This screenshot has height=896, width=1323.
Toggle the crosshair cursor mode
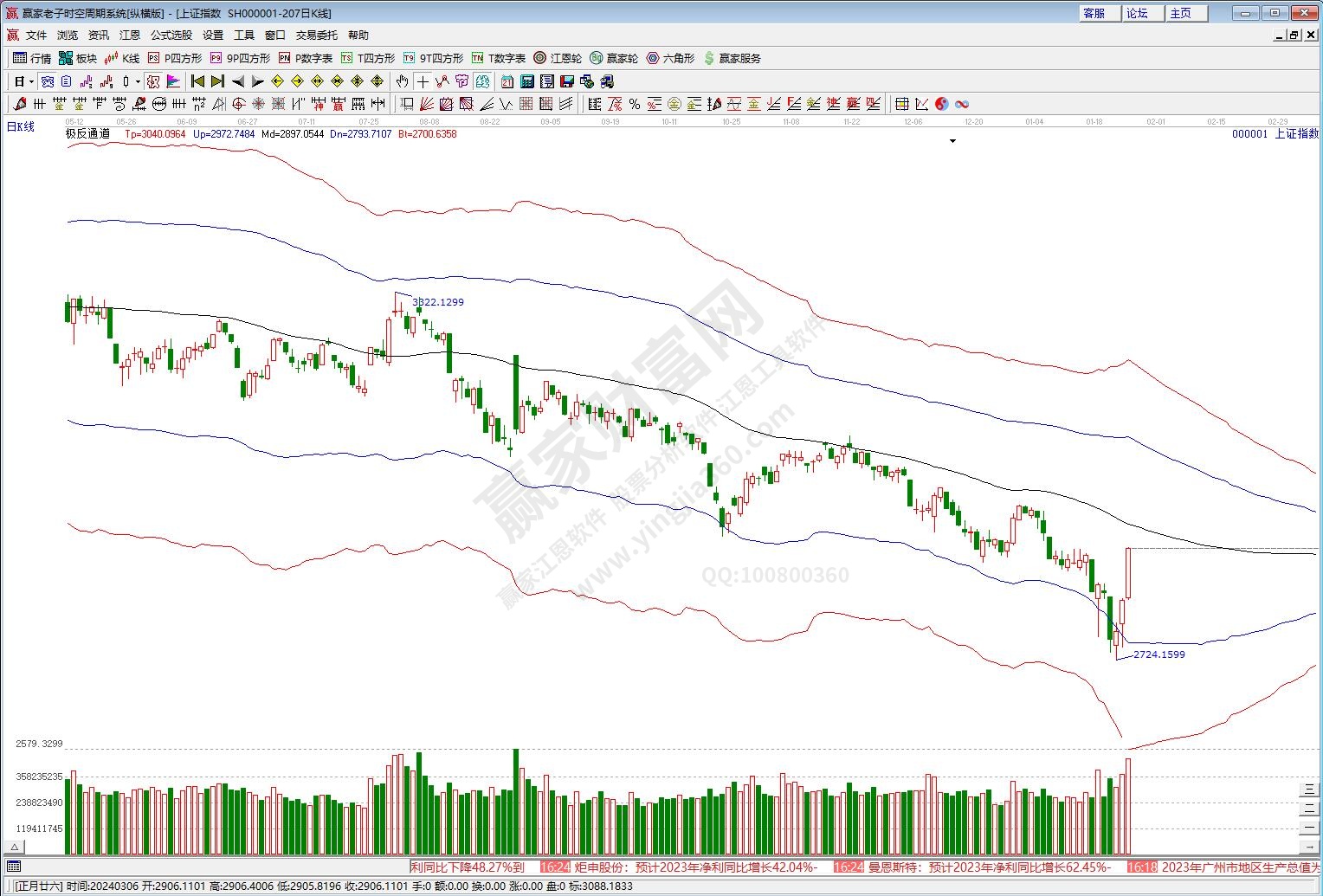tap(423, 81)
